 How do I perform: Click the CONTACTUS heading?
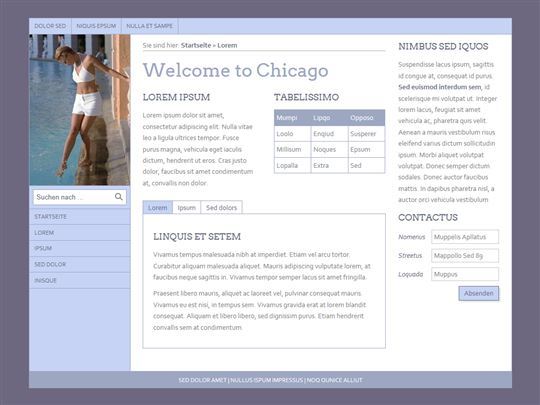click(x=428, y=217)
